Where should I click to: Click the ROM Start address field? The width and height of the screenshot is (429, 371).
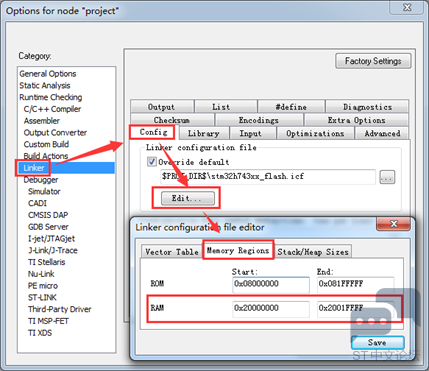(x=271, y=284)
